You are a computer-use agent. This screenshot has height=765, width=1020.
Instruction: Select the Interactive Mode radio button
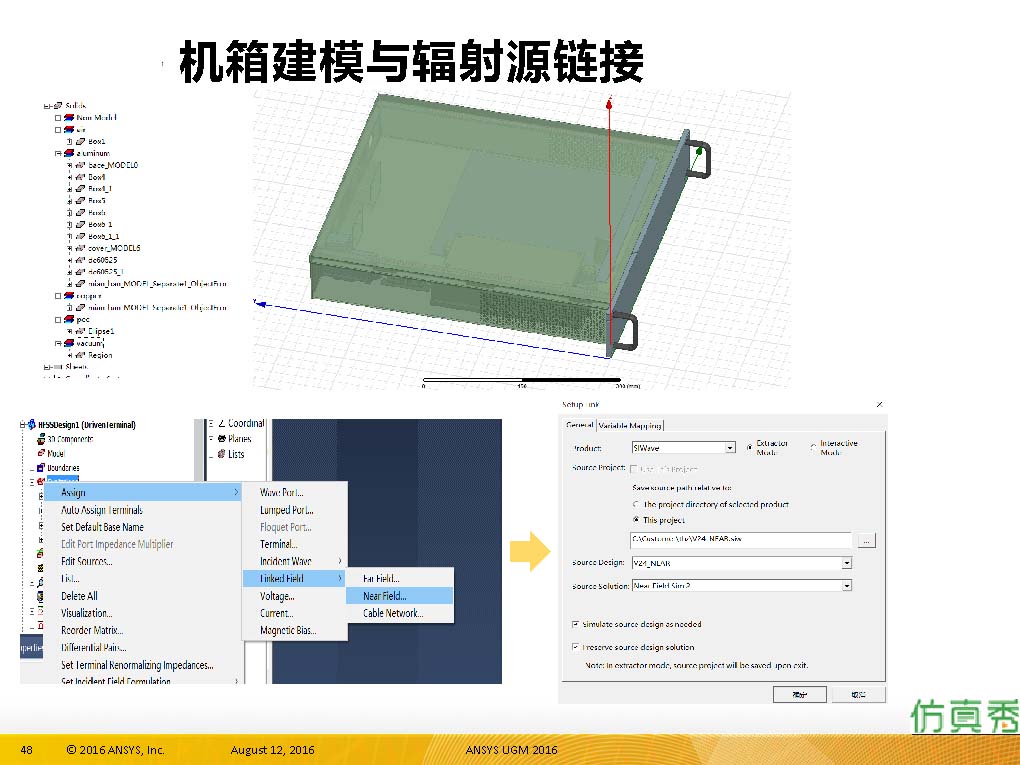tap(813, 448)
